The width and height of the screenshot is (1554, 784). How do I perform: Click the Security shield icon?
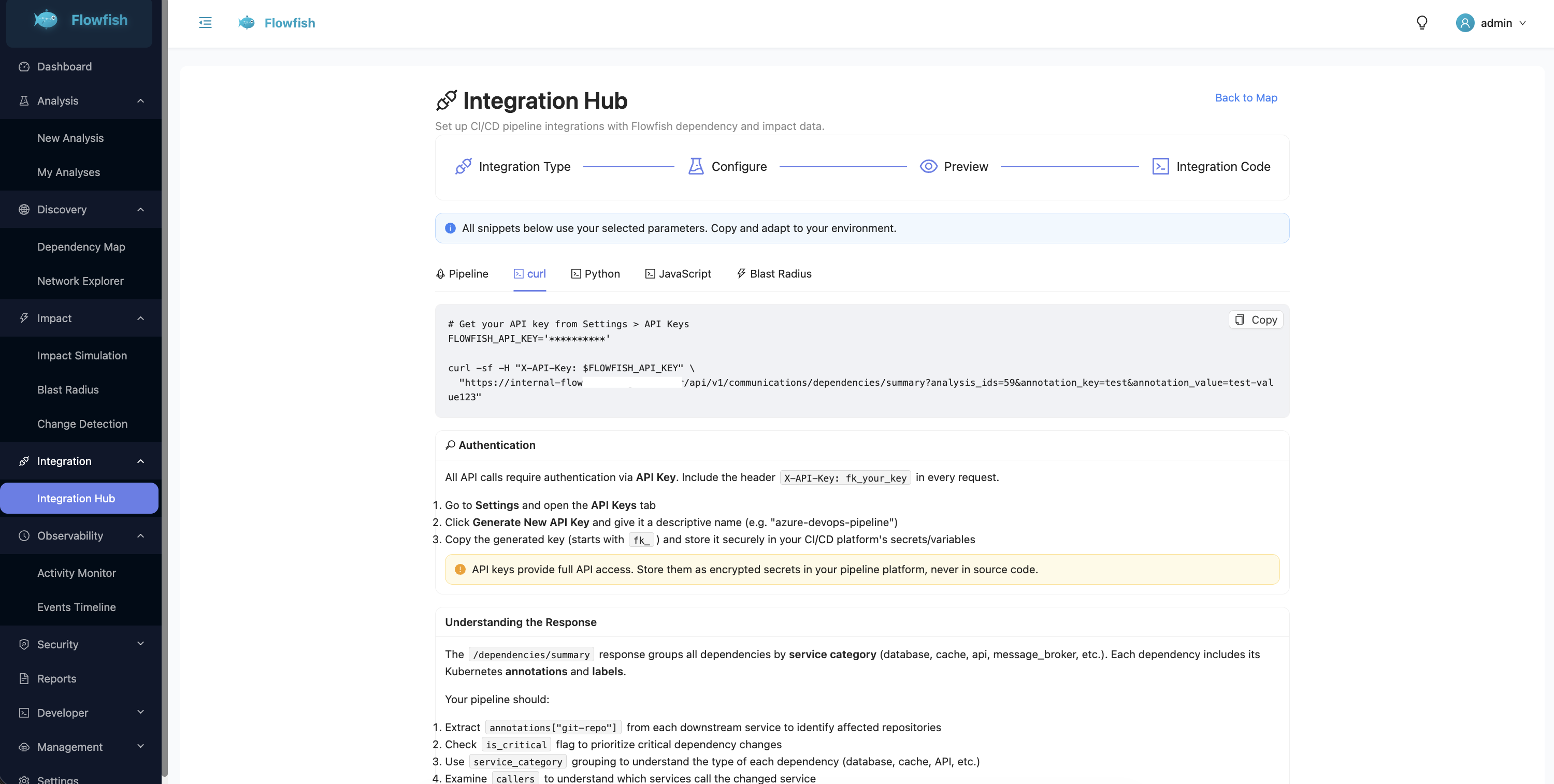[24, 644]
